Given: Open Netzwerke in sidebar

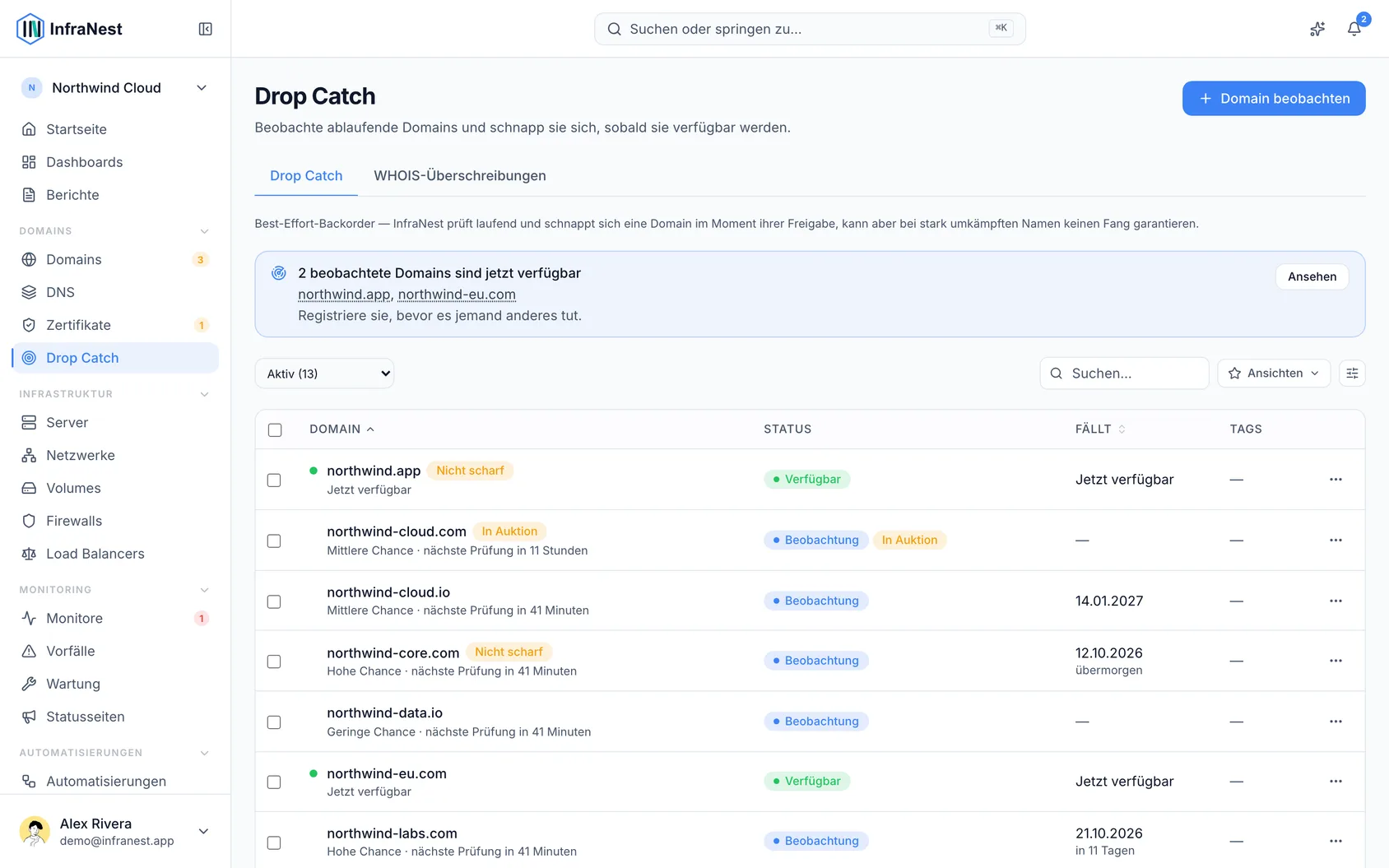Looking at the screenshot, I should point(115,455).
